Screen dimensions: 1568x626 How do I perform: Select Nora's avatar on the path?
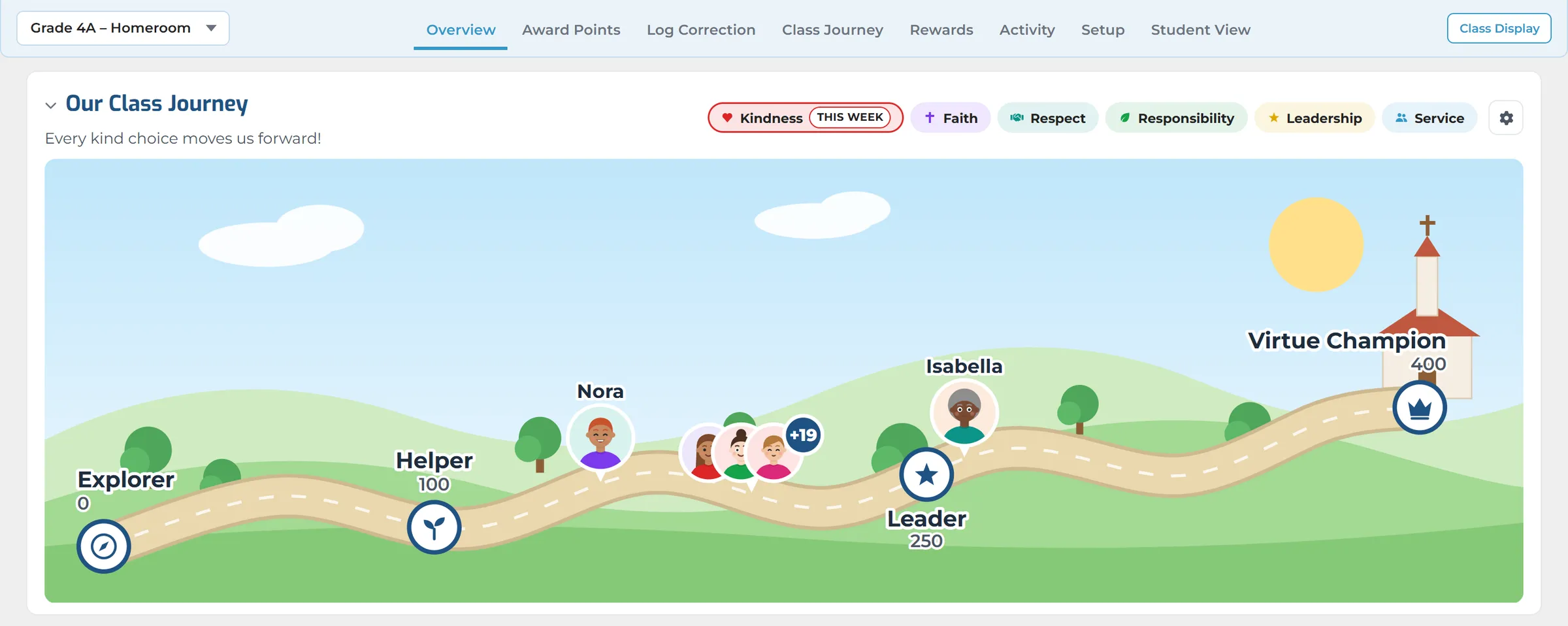(600, 437)
